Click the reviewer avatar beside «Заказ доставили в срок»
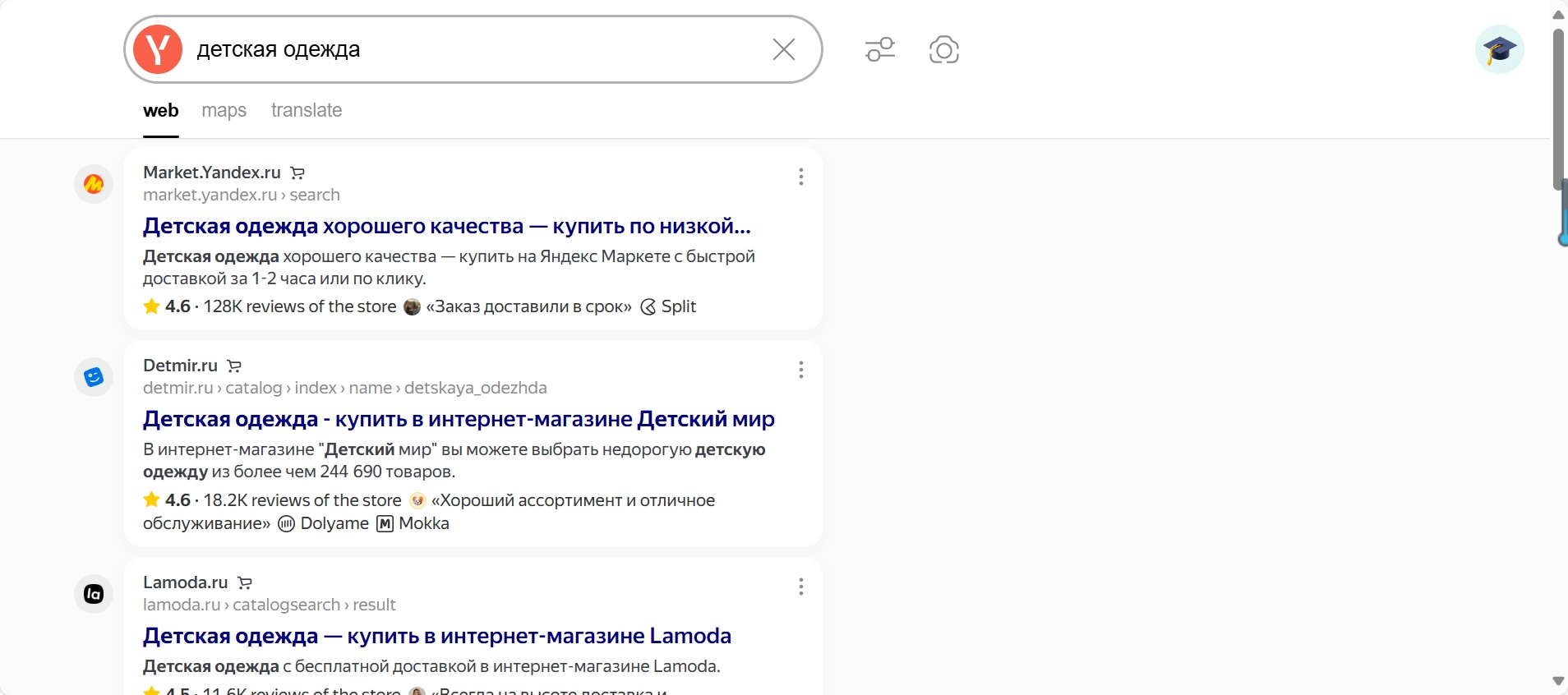This screenshot has width=1568, height=695. click(413, 307)
